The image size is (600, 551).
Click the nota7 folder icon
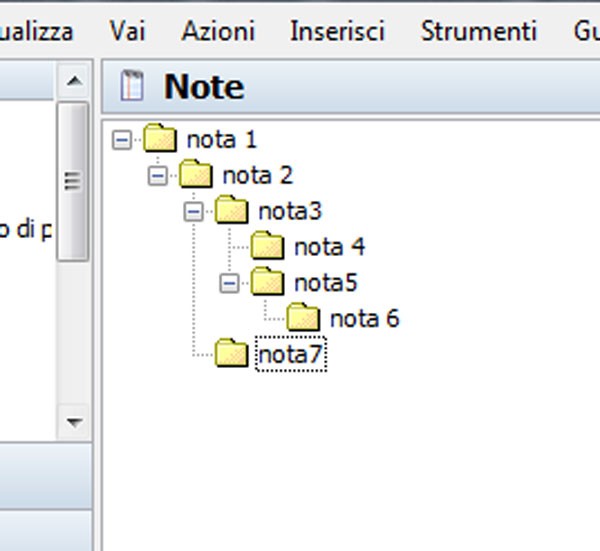click(x=232, y=354)
